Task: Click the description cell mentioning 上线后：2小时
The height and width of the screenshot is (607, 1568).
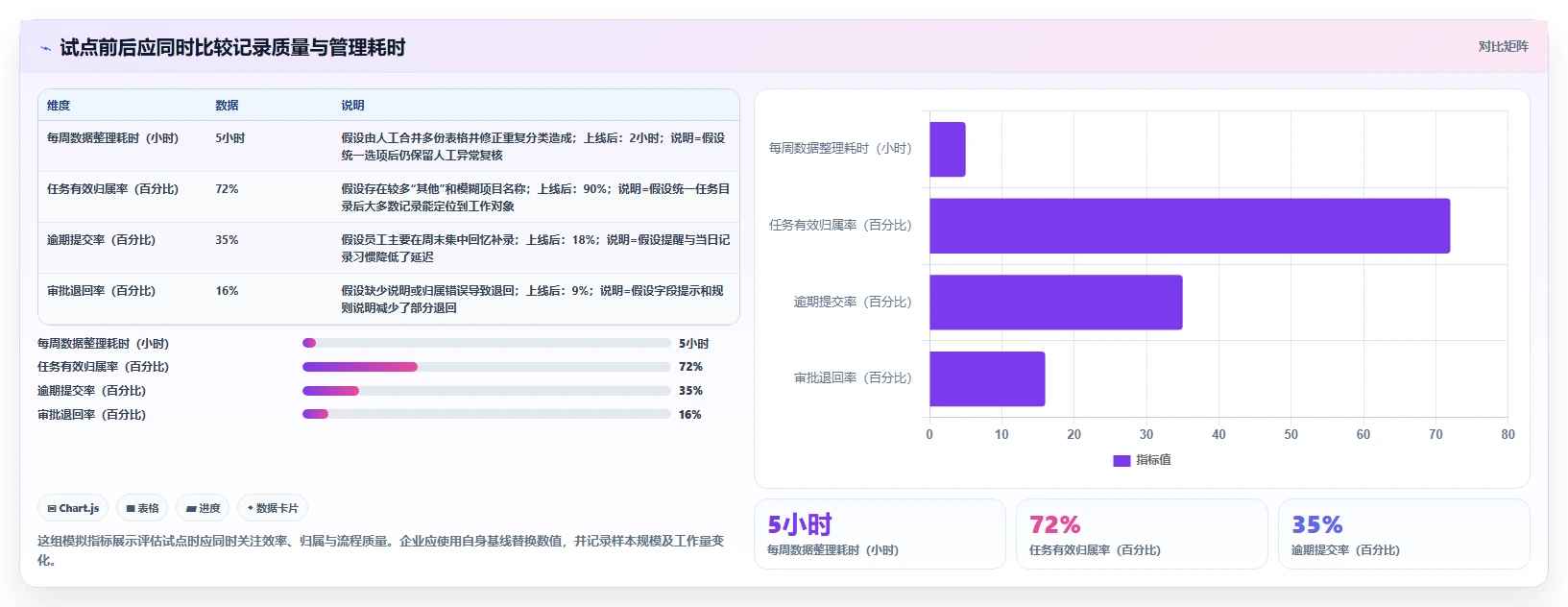Action: 535,146
